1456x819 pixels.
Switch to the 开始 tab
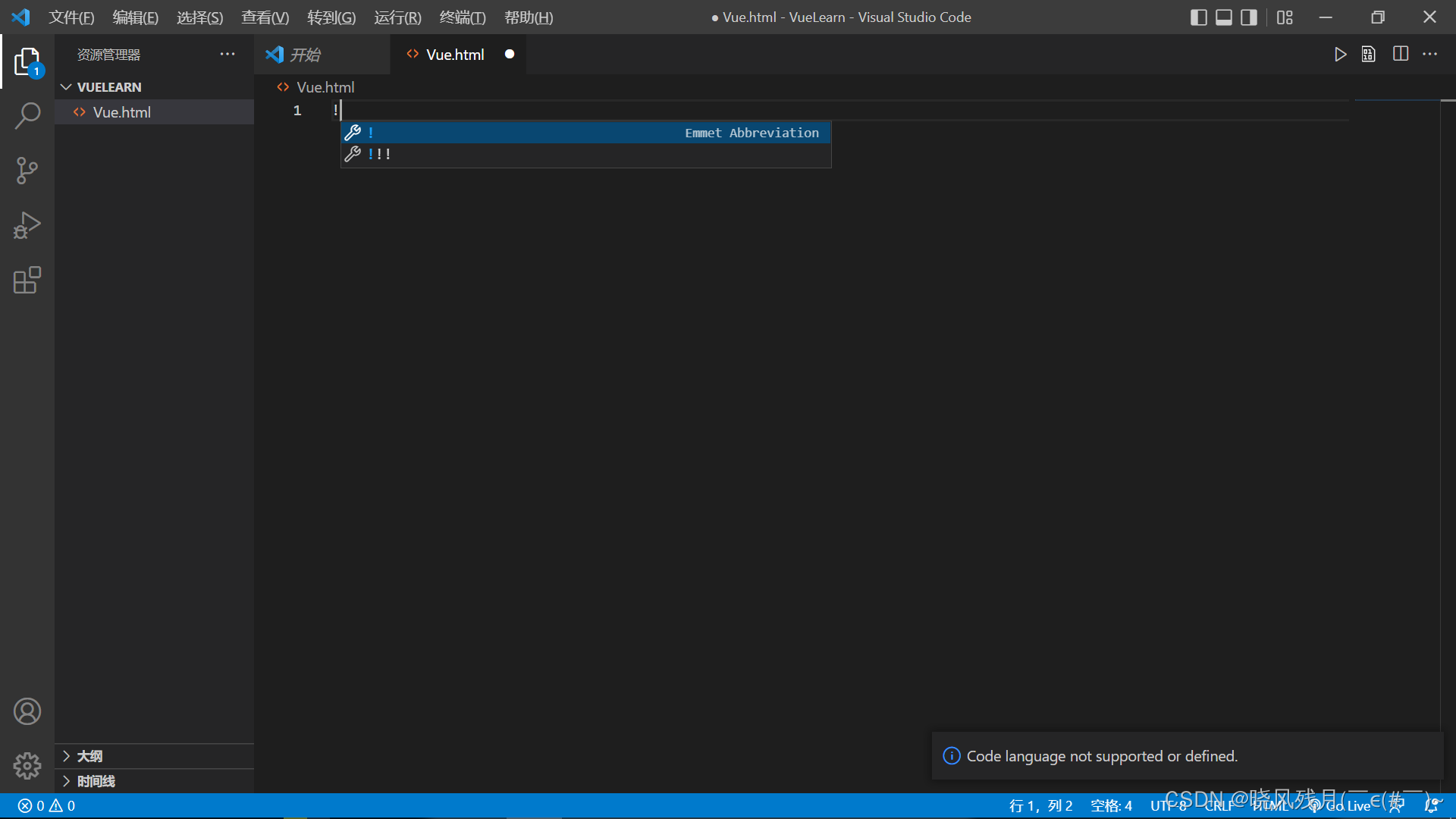click(305, 55)
